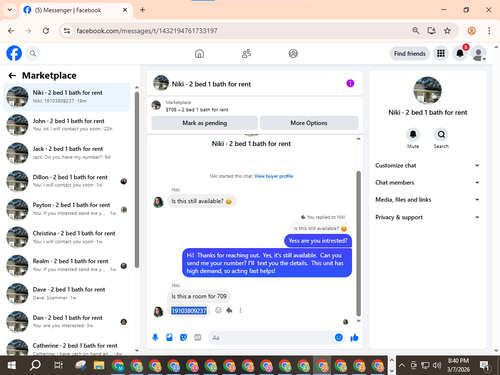Mute the chat with bell icon
500x375 pixels.
413,134
